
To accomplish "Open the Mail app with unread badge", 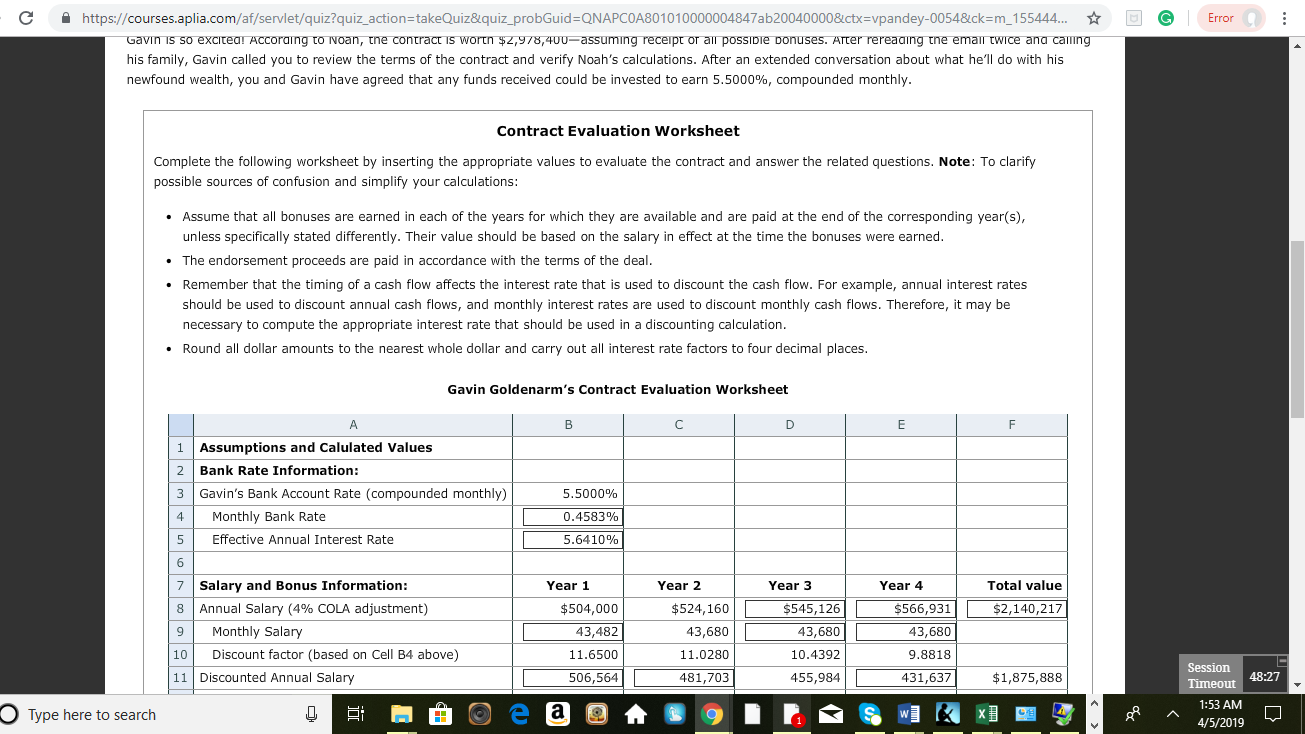I will [x=793, y=715].
